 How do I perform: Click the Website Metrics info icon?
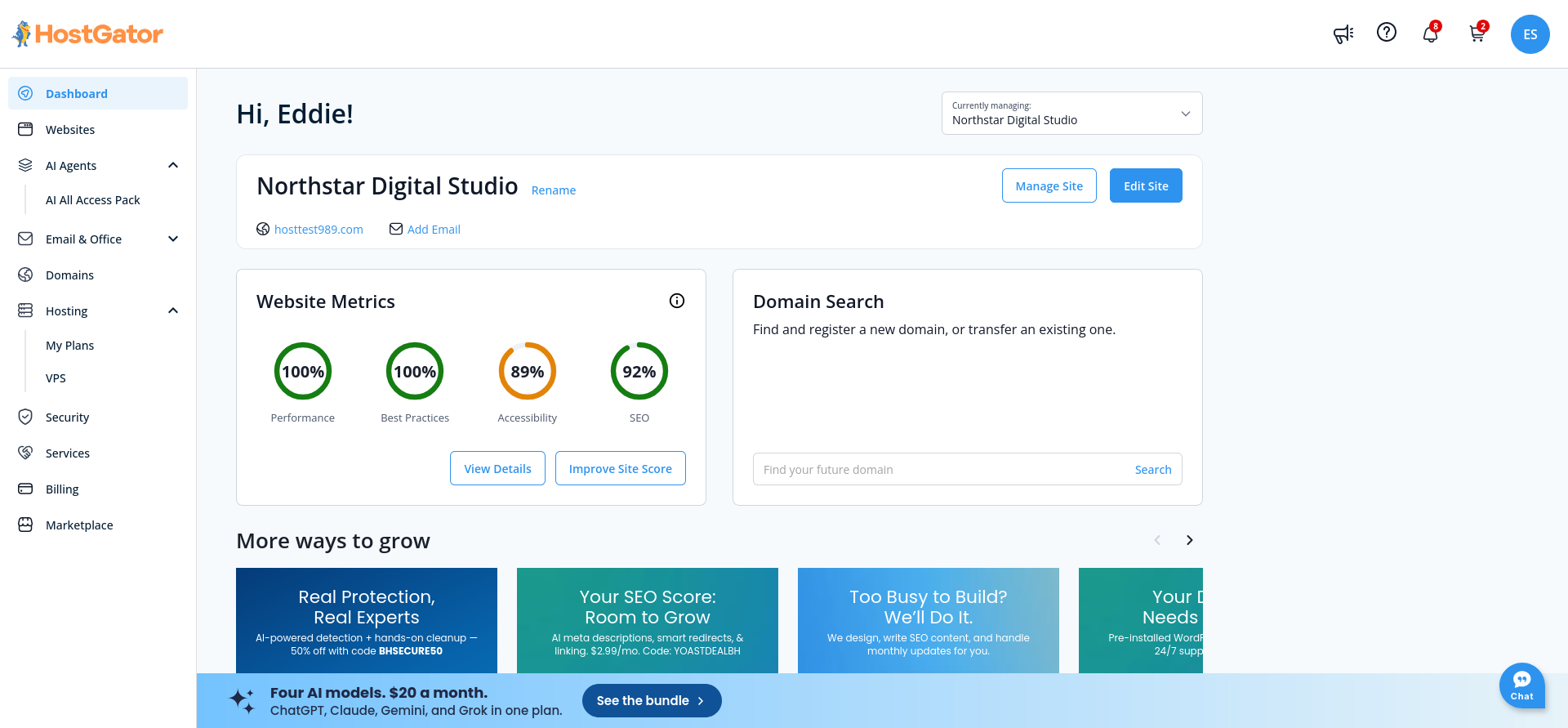(x=677, y=301)
